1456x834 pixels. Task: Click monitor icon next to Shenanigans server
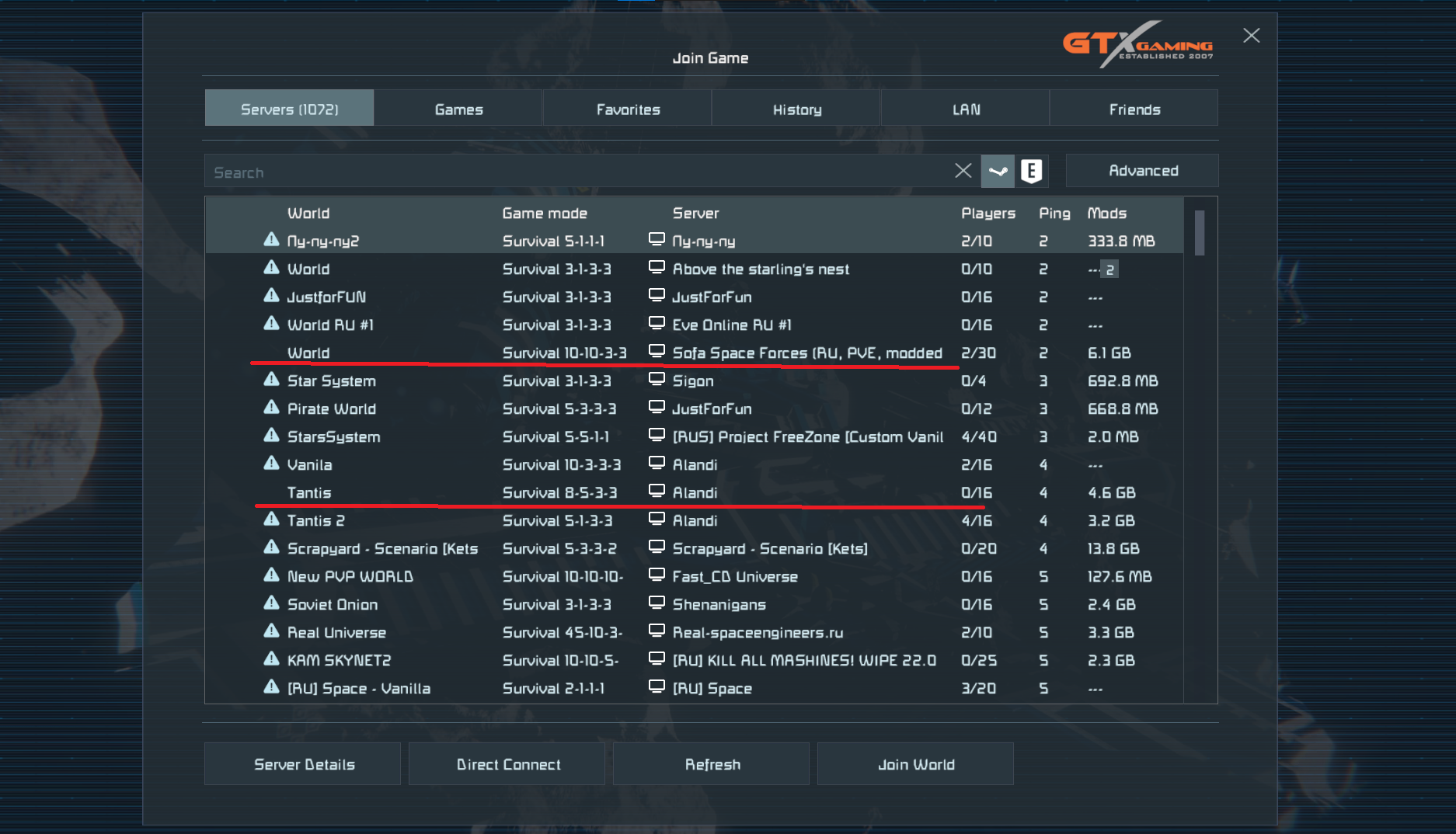pyautogui.click(x=657, y=603)
